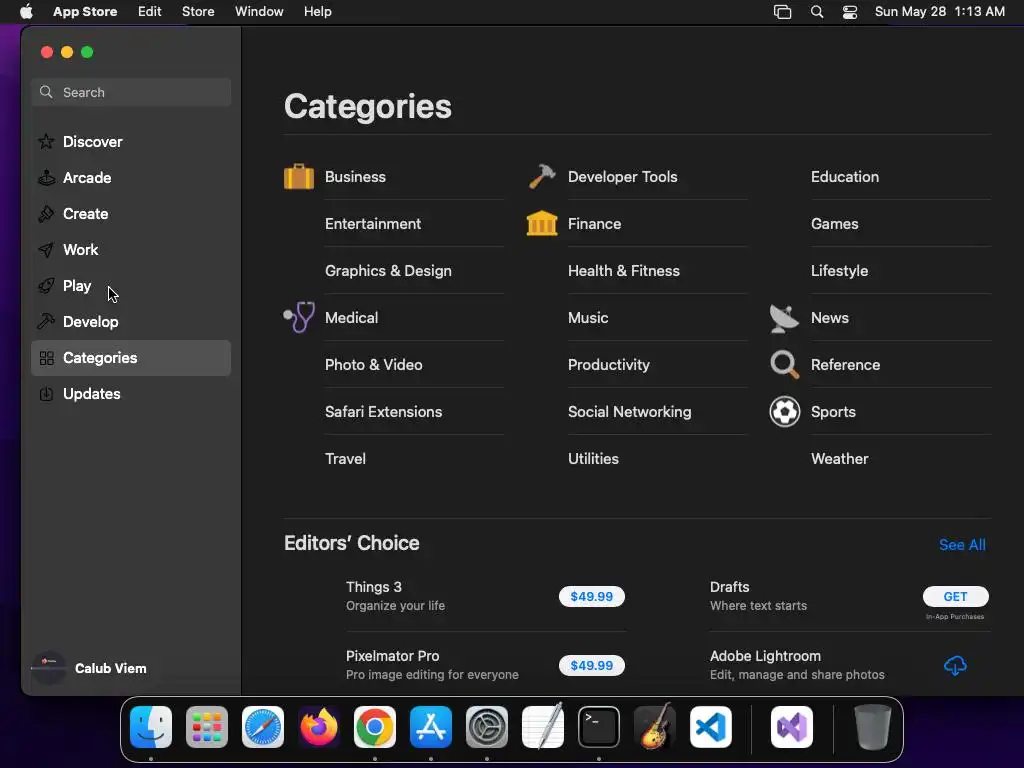Open the Social Networking category
This screenshot has height=768, width=1024.
(x=630, y=411)
